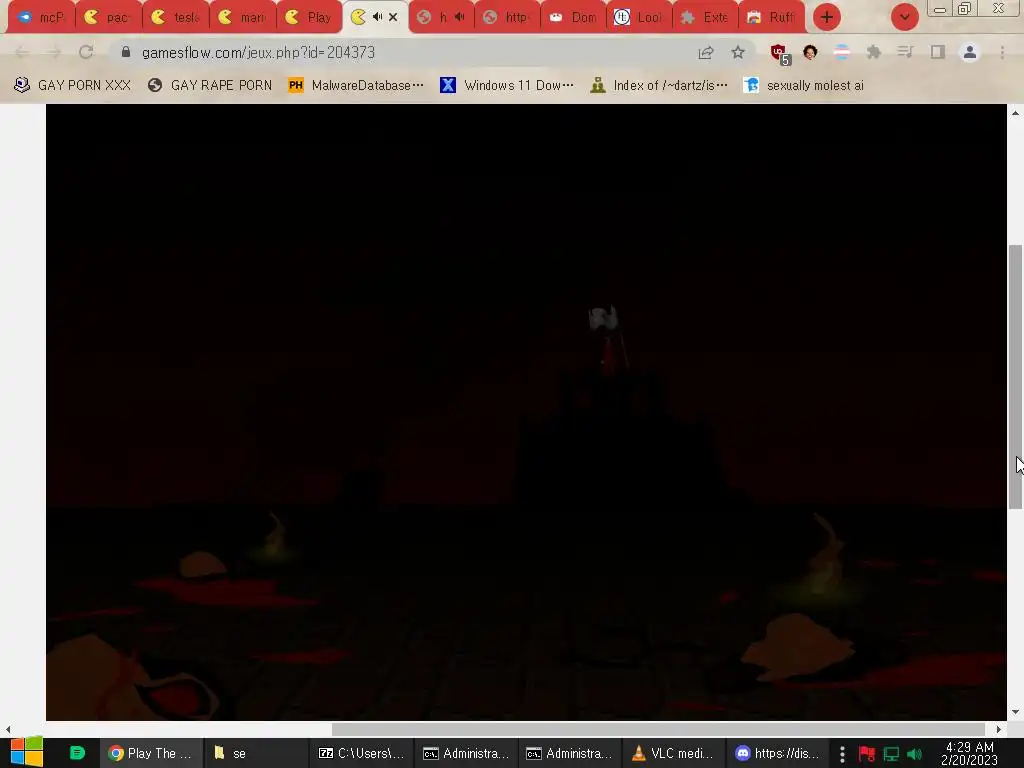Open the 'se' folder taskbar item

click(255, 753)
